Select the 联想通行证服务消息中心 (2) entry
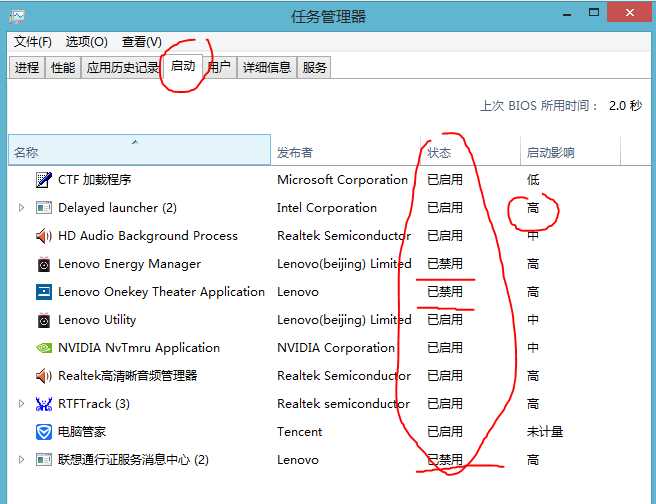Image resolution: width=656 pixels, height=504 pixels. click(133, 460)
